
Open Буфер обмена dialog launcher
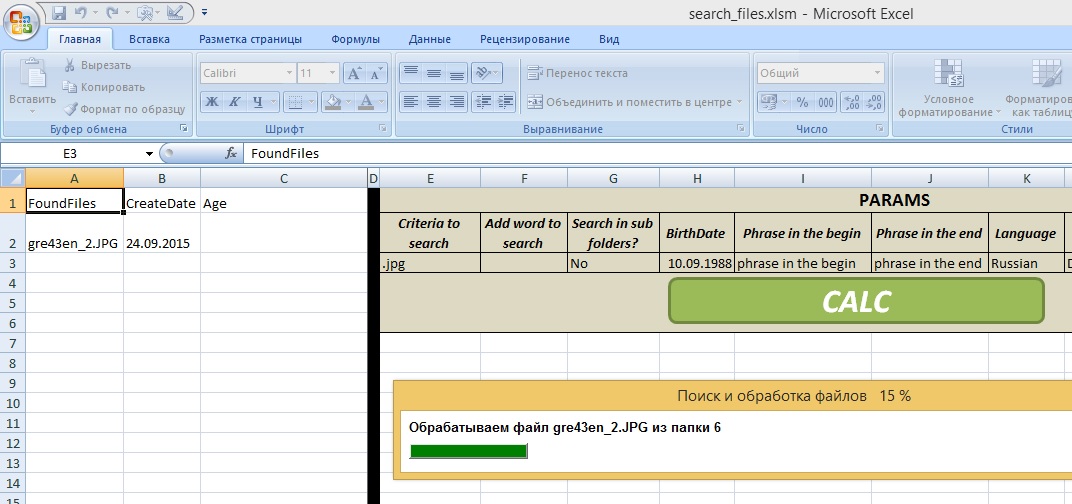[x=183, y=129]
